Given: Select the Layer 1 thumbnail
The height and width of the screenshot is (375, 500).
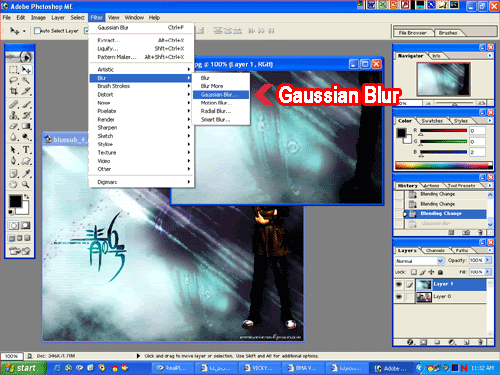Looking at the screenshot, I should (424, 284).
